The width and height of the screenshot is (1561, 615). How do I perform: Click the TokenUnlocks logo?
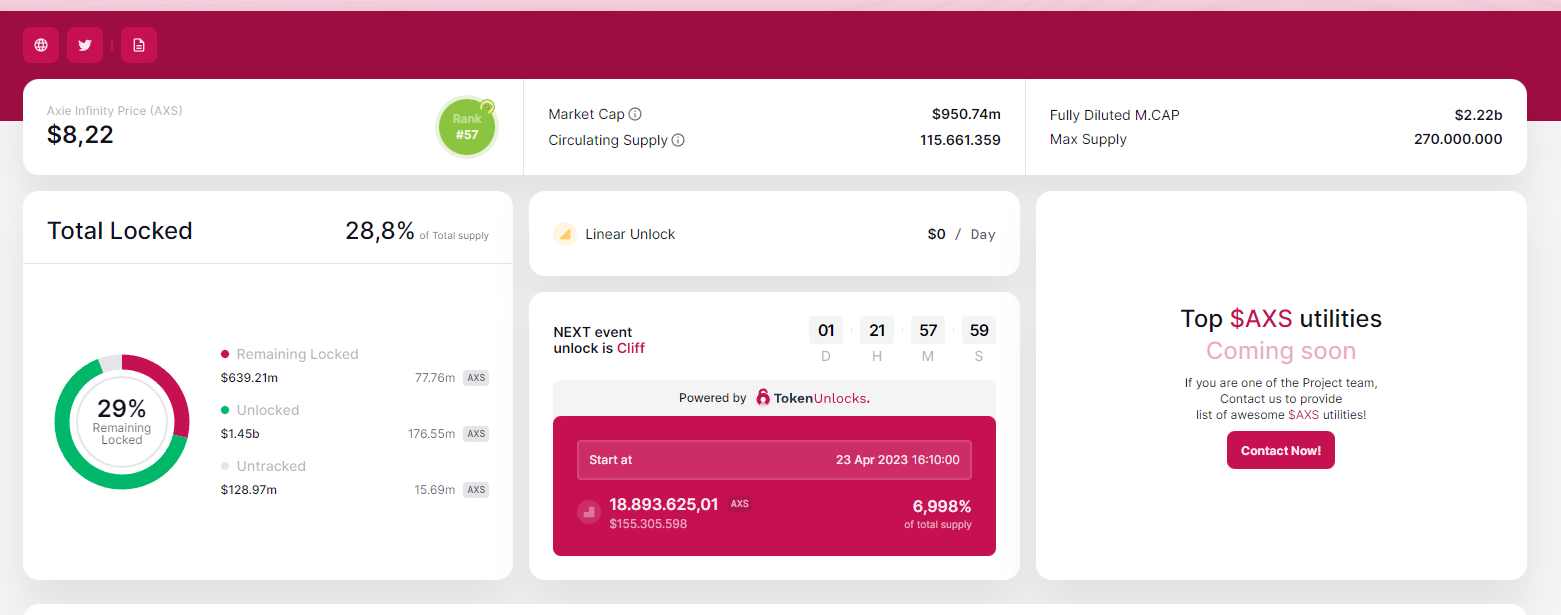[813, 398]
